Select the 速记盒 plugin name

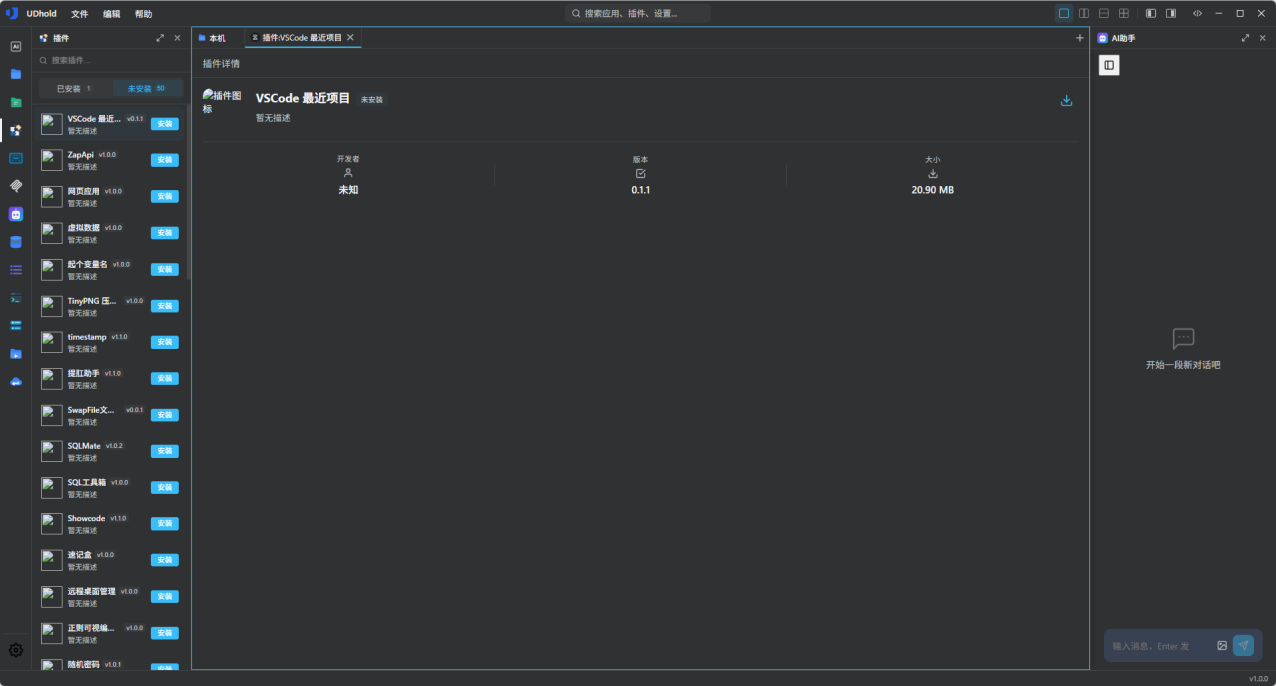[79, 555]
